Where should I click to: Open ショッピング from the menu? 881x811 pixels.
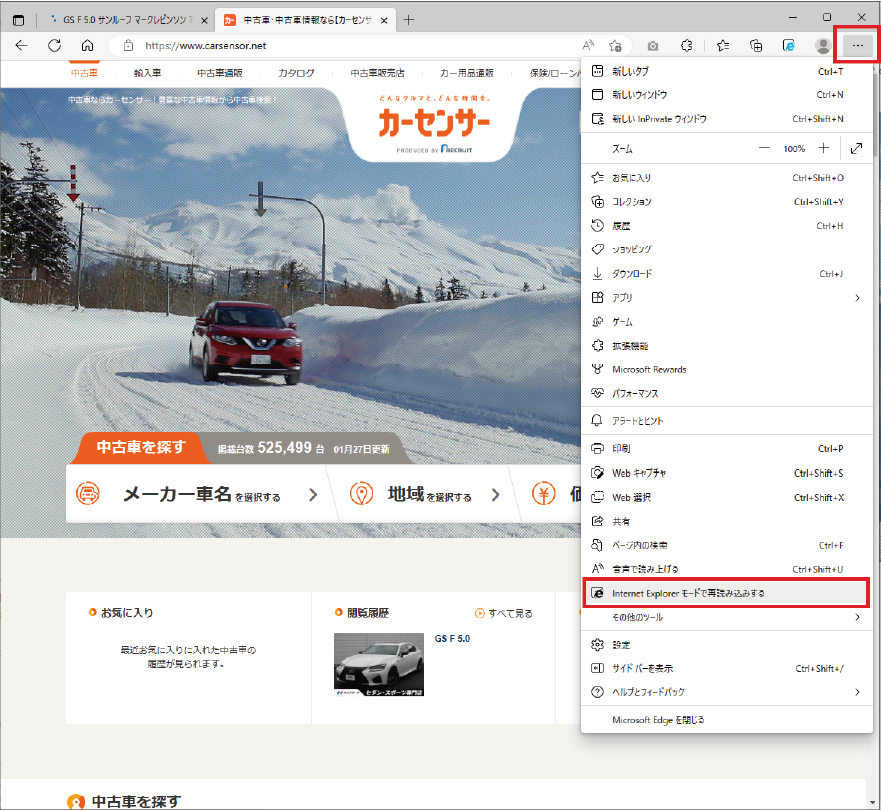click(726, 250)
